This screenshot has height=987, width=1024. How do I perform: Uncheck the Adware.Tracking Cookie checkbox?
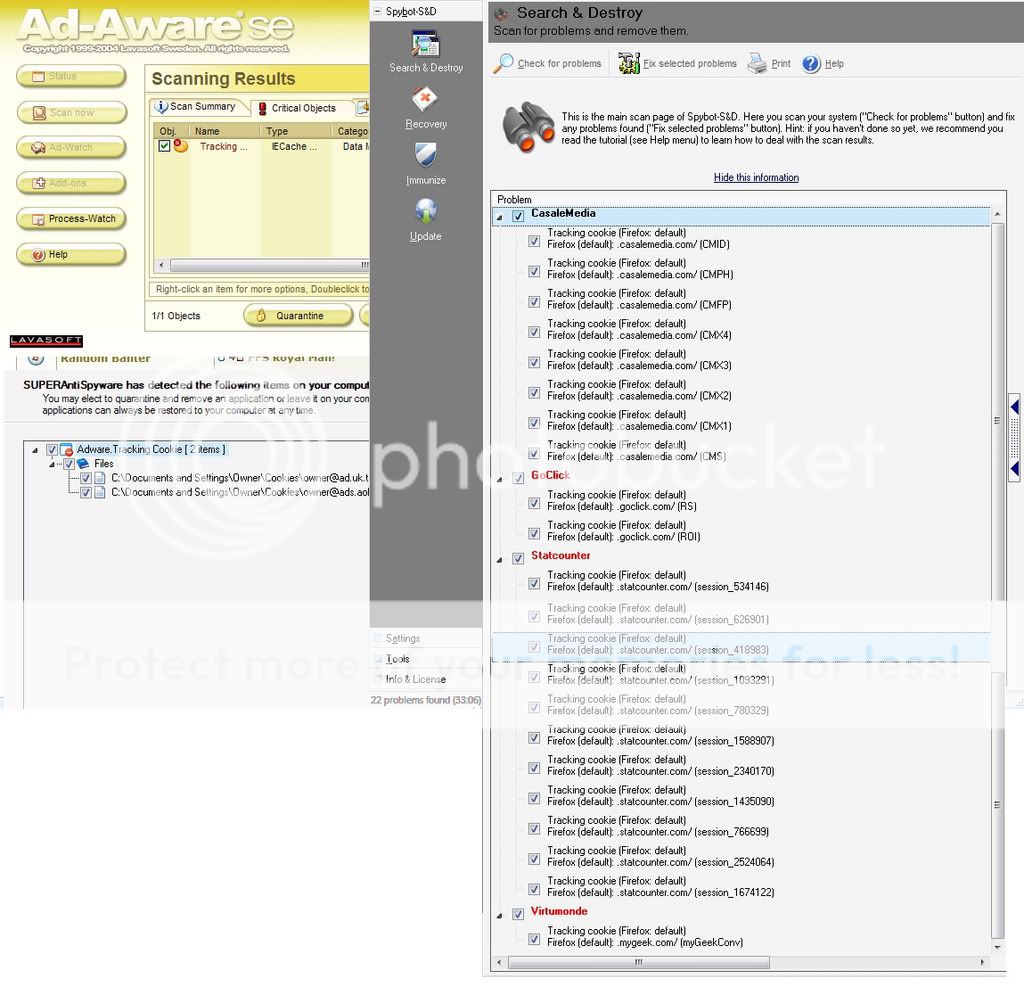52,449
